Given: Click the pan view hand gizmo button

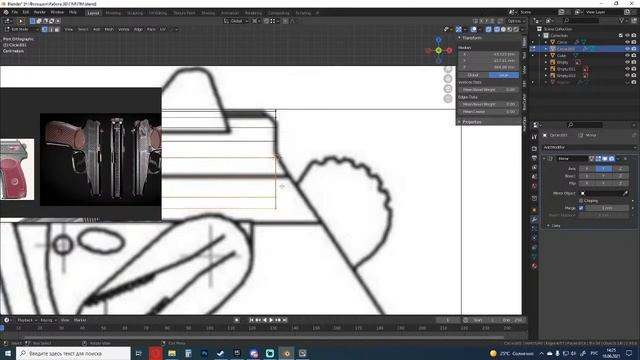Looking at the screenshot, I should pyautogui.click(x=448, y=79).
